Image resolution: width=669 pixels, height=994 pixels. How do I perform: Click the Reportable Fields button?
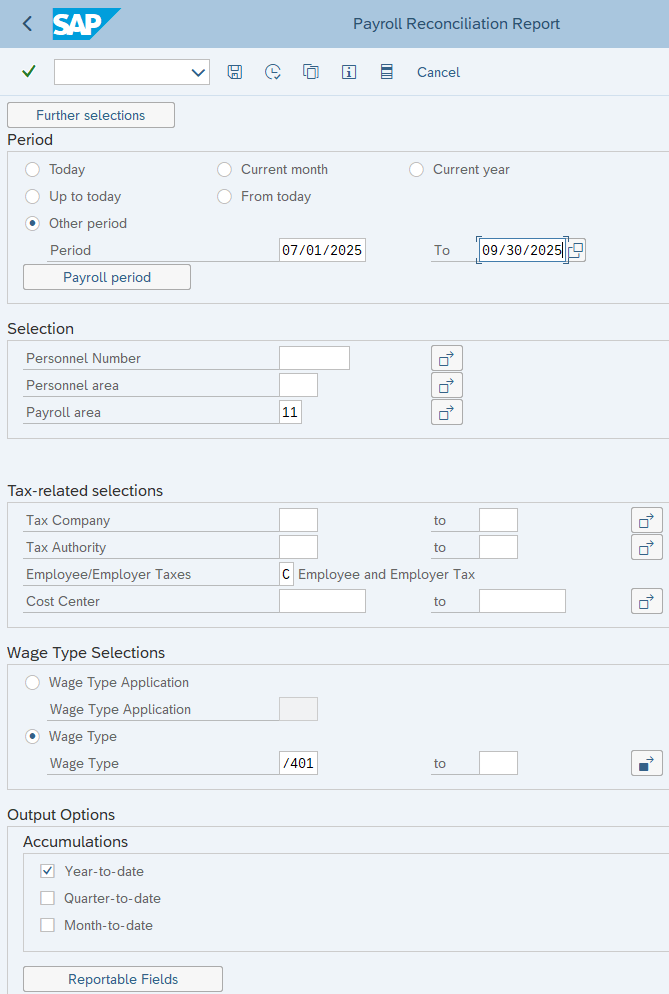122,978
